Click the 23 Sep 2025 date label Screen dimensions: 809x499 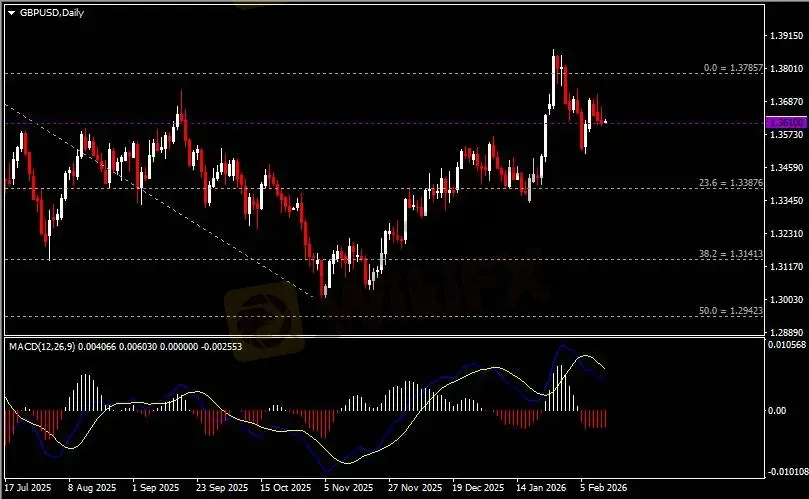coord(222,488)
